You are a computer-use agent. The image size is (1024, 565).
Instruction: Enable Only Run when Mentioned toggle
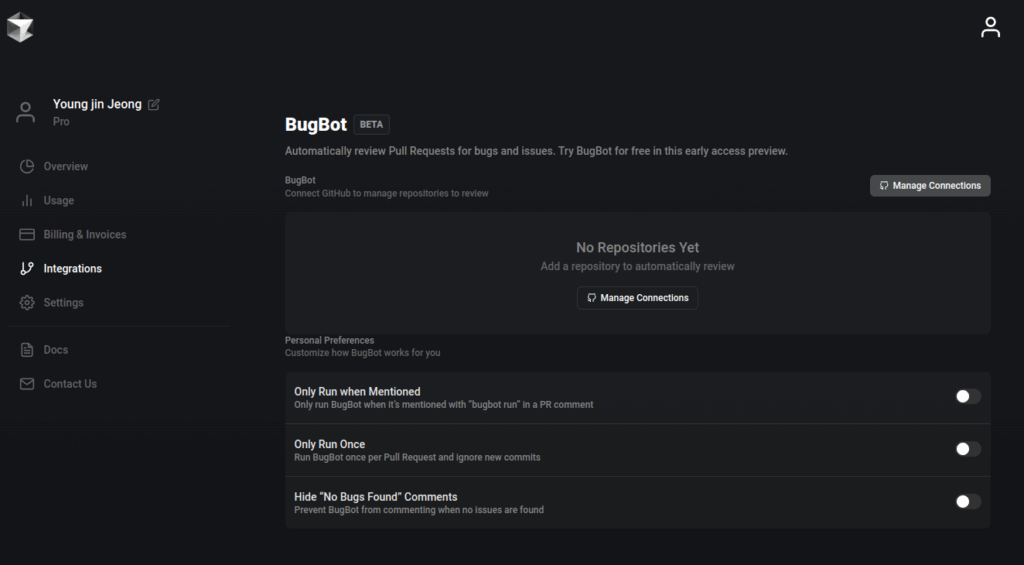coord(967,397)
